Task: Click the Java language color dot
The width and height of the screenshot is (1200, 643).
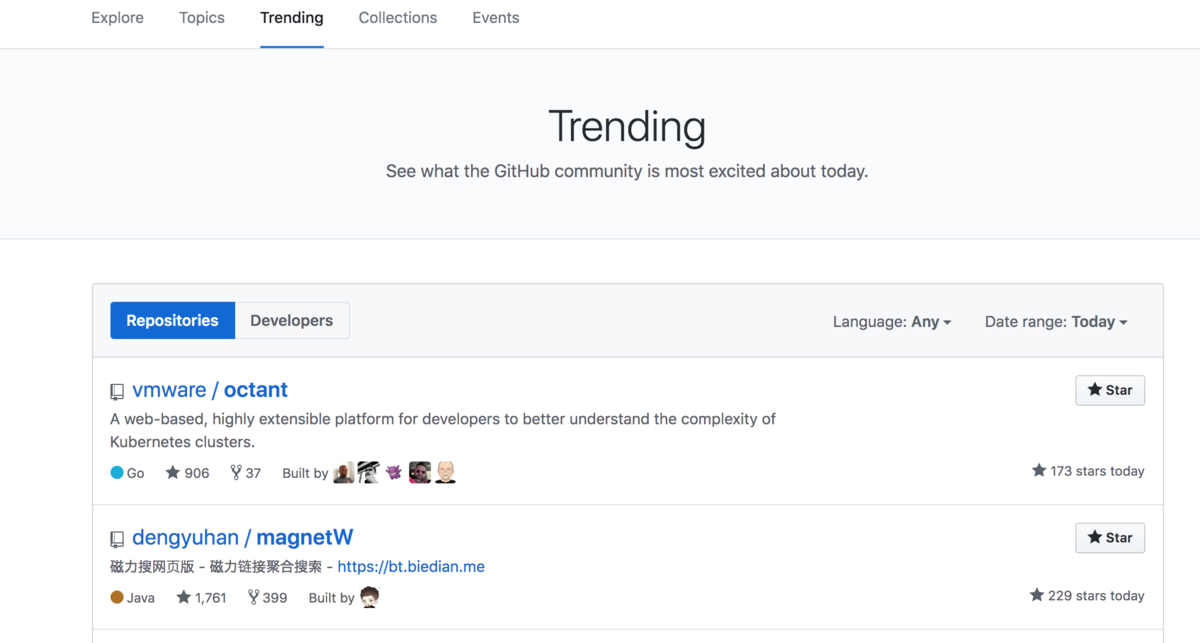Action: [117, 598]
